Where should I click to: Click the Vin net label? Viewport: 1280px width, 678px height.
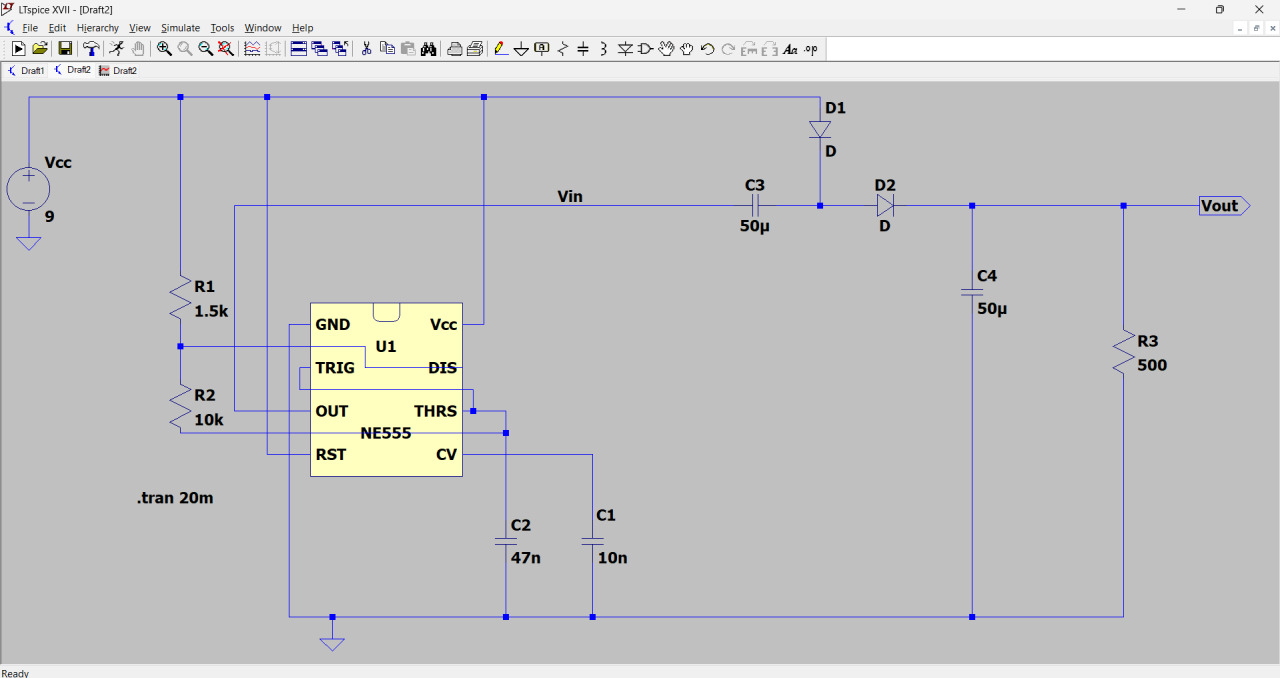(570, 197)
